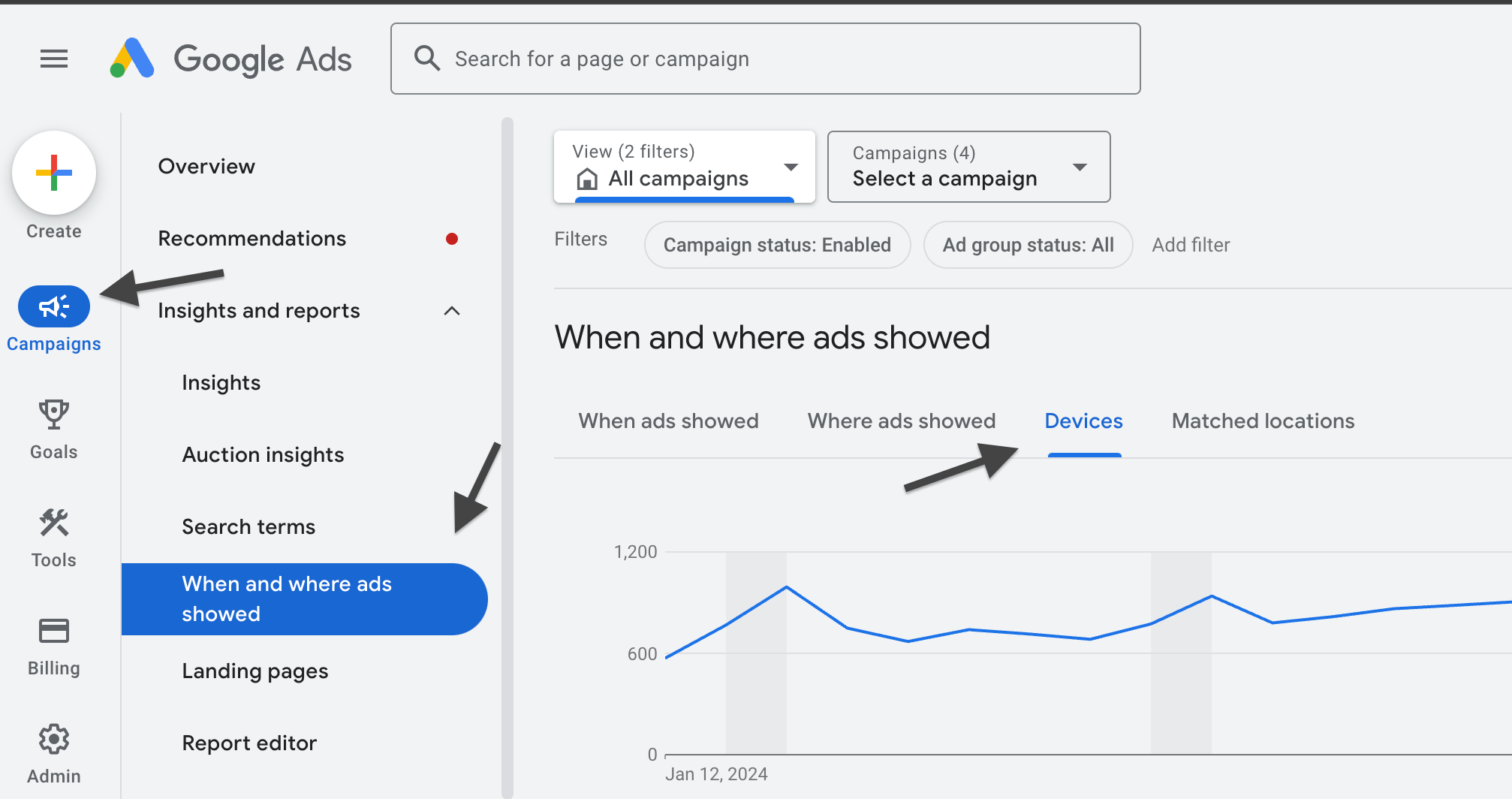Switch to the Where ads showed tab
This screenshot has height=799, width=1512.
coord(901,421)
